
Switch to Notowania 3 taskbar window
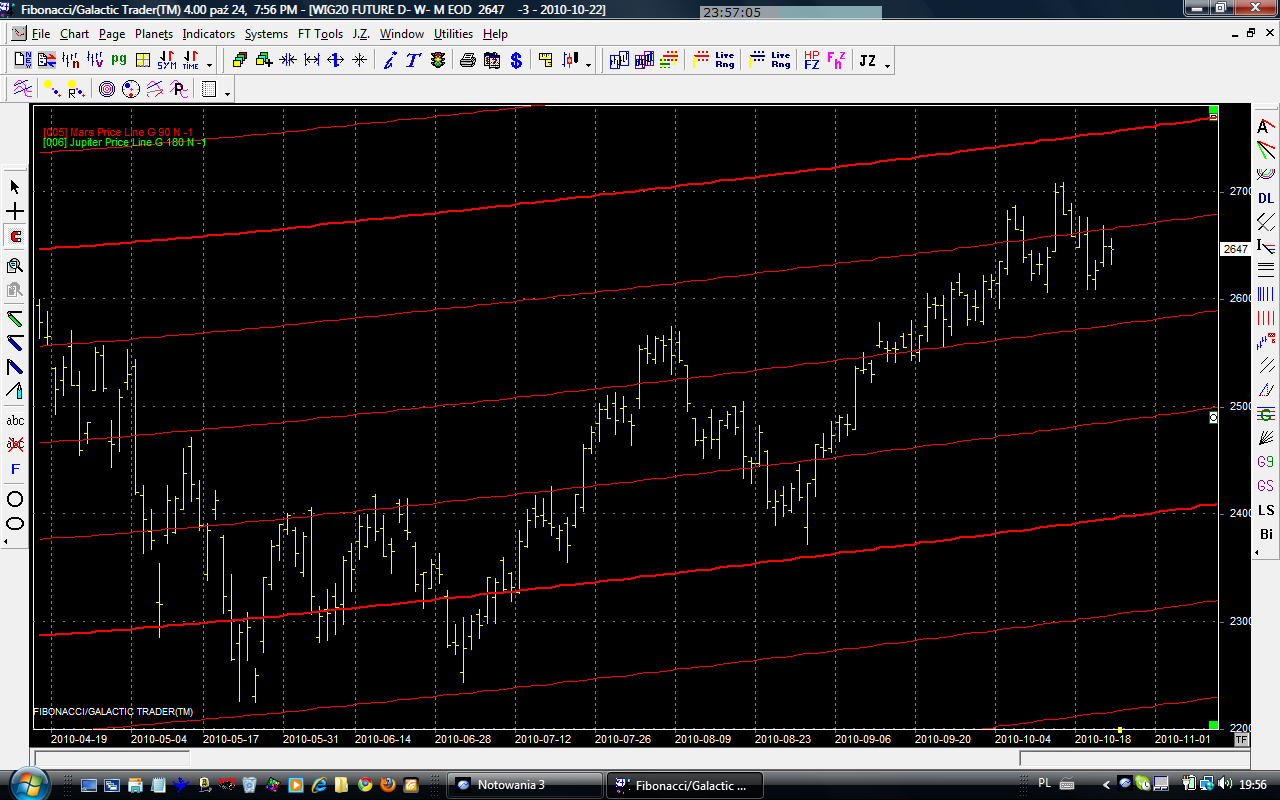pyautogui.click(x=524, y=785)
